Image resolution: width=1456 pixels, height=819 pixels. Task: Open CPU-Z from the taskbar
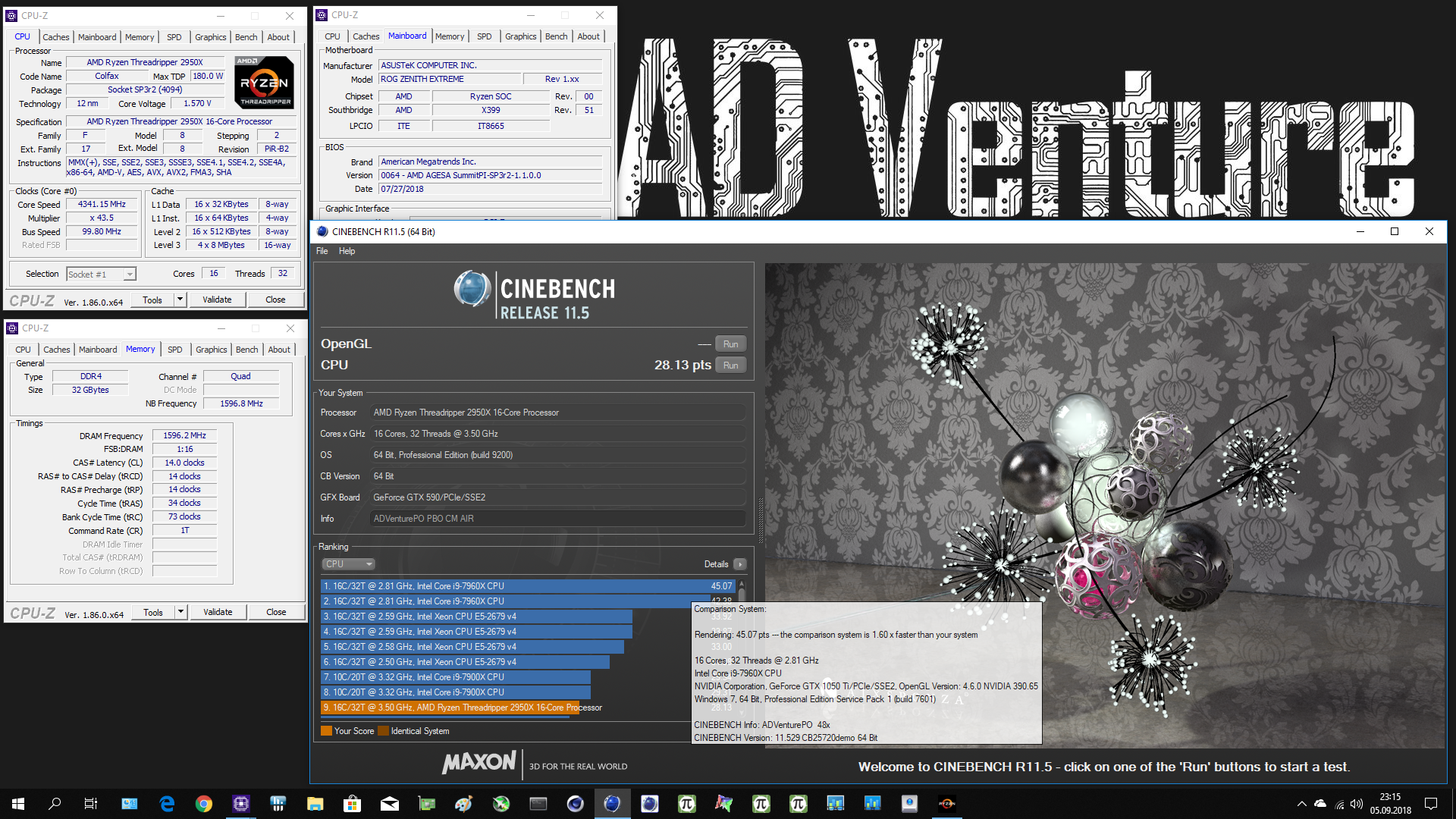(x=241, y=804)
